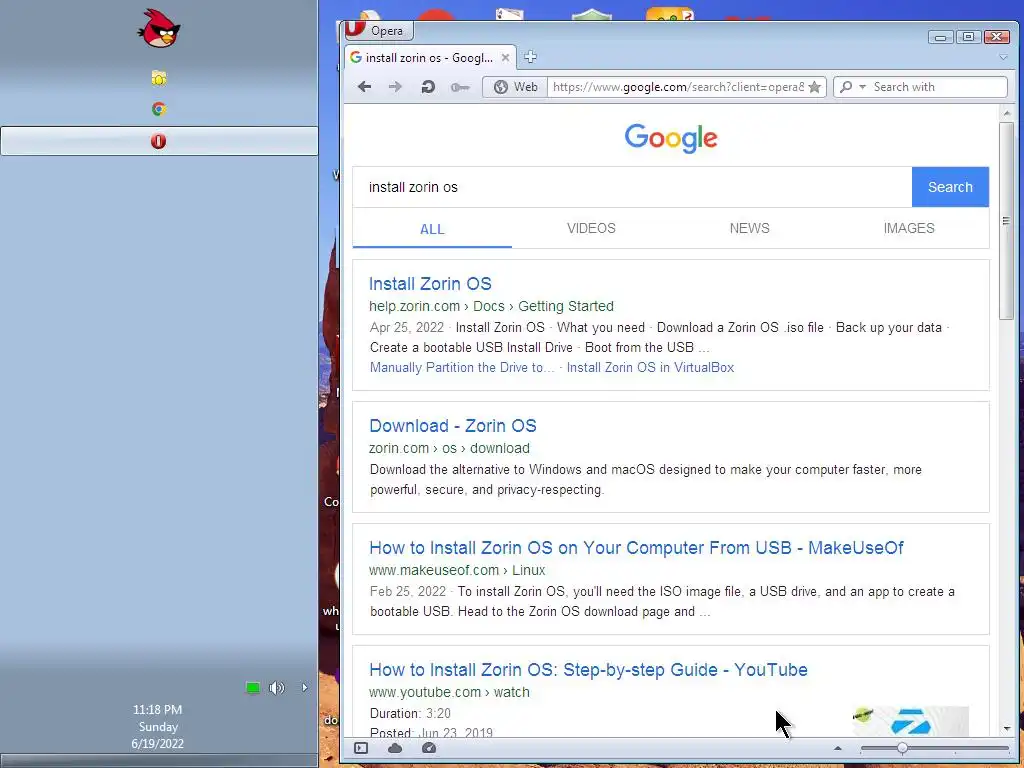Click the vertical scrollbar thumb
1024x768 pixels.
click(x=1006, y=221)
